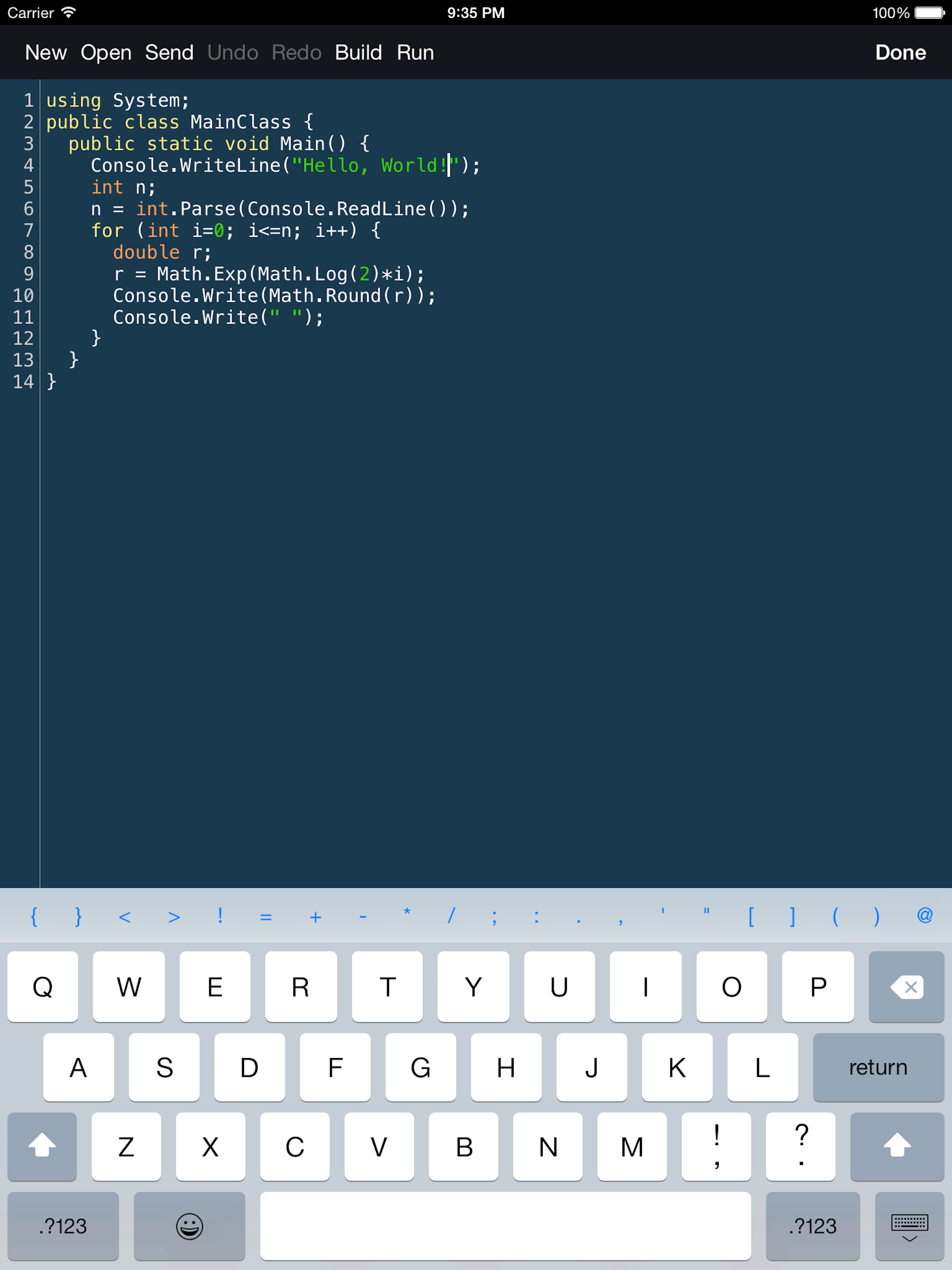The height and width of the screenshot is (1270, 952).
Task: Toggle the right shift key
Action: (x=896, y=1146)
